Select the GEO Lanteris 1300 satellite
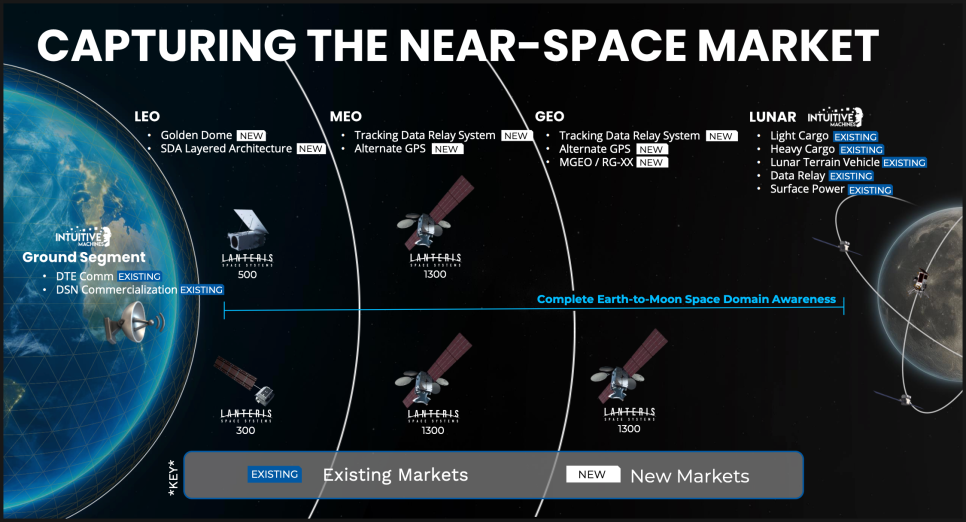Image resolution: width=966 pixels, height=522 pixels. click(x=628, y=366)
